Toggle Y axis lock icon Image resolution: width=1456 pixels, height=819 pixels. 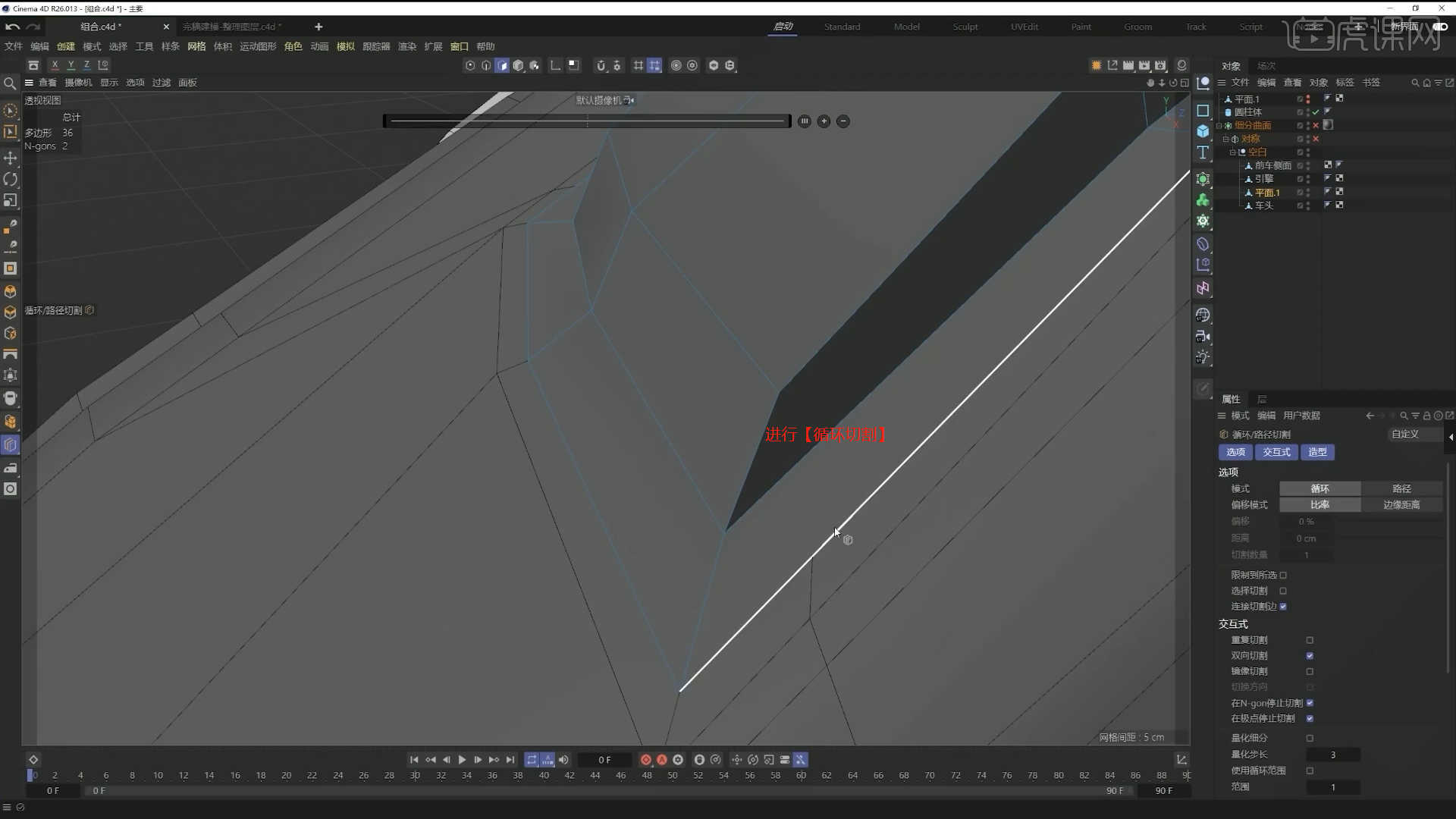(x=71, y=65)
